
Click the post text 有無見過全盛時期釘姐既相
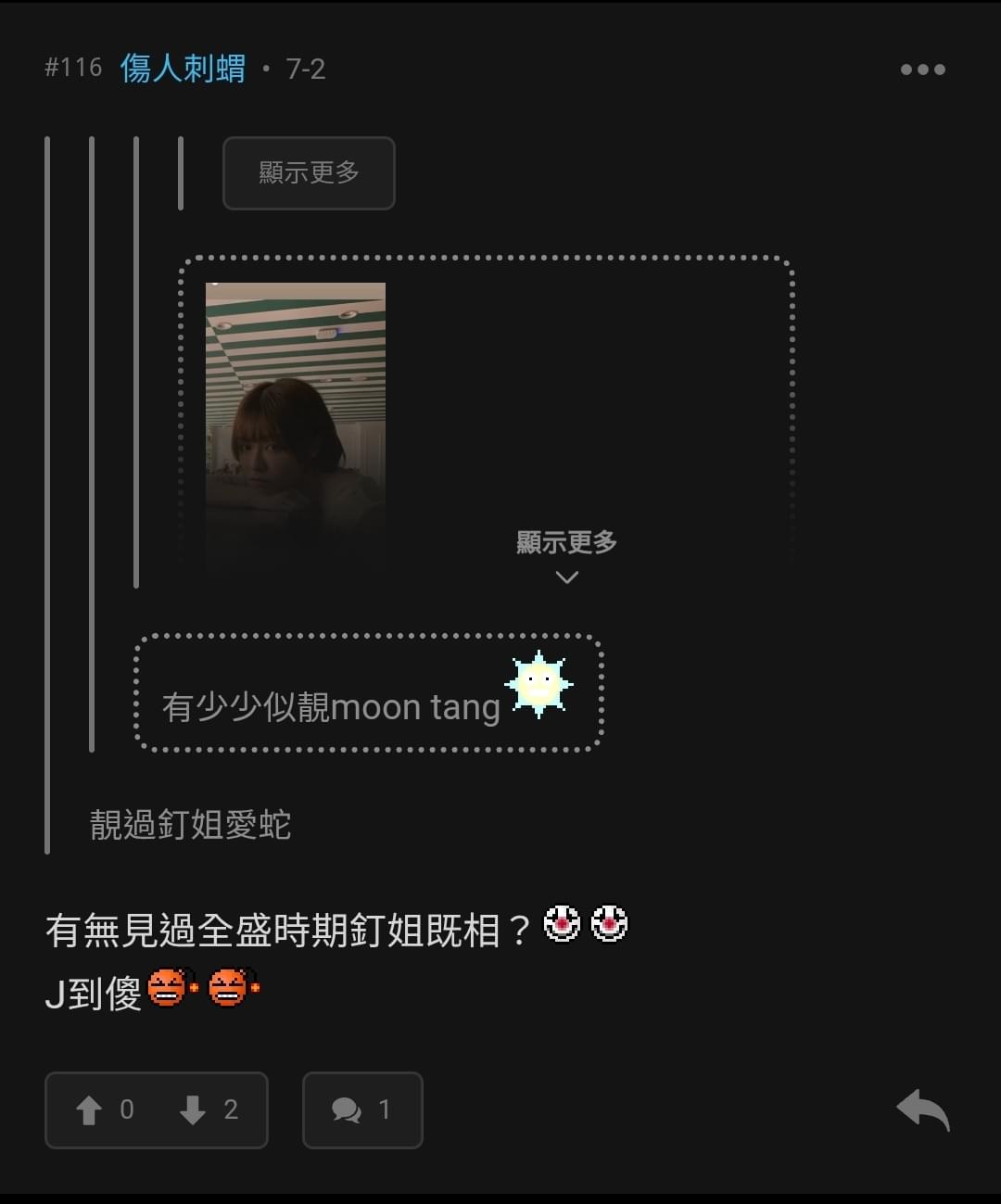[288, 930]
